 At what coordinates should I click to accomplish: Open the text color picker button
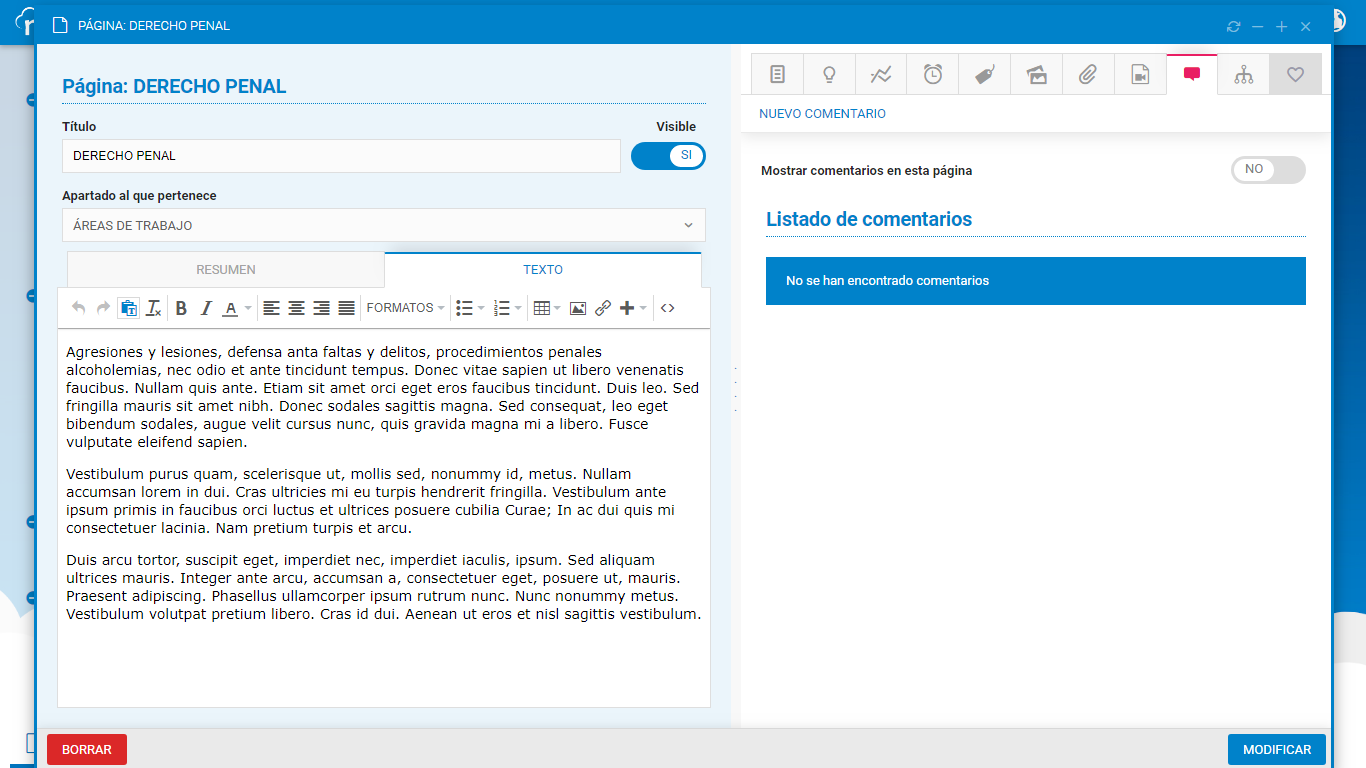[x=236, y=308]
